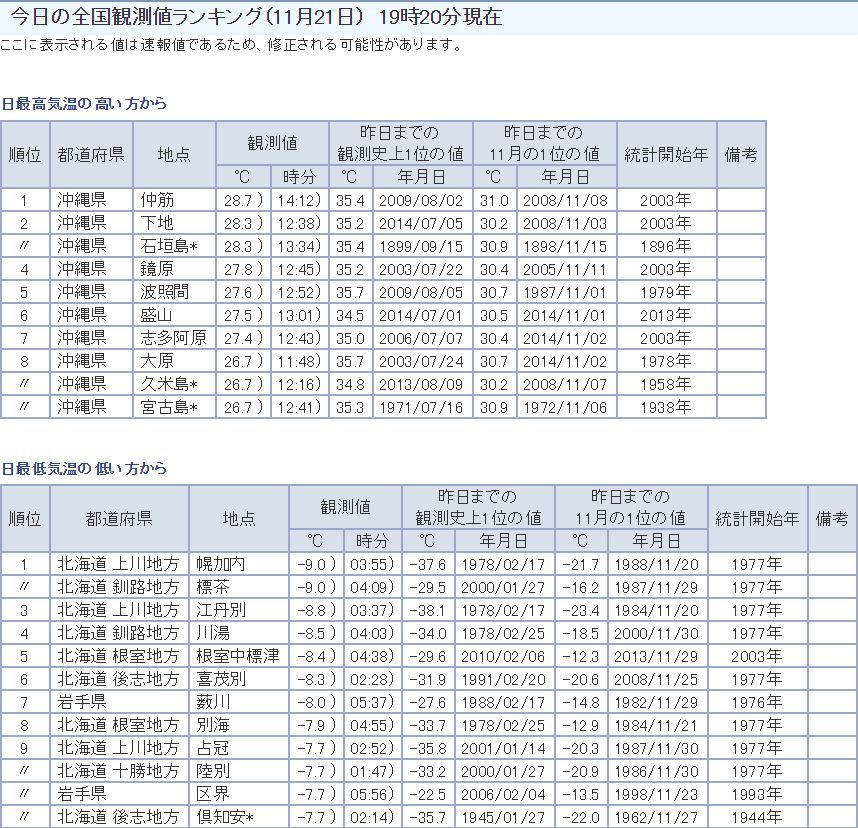
Task: Click the November date 1962/11/27
Action: point(656,817)
